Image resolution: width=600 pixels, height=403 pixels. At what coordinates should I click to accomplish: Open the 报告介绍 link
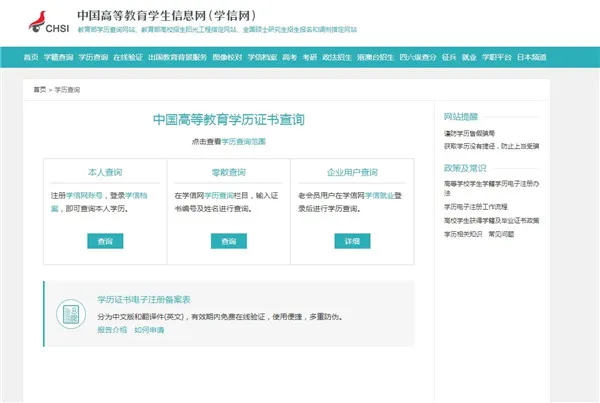[x=112, y=330]
